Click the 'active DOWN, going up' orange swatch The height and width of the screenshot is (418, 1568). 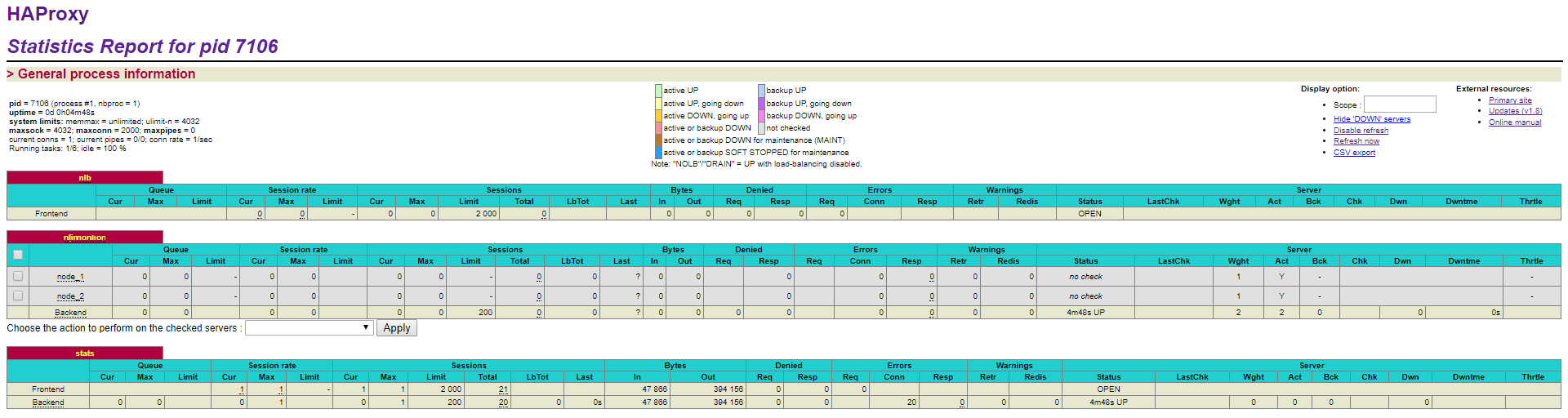tap(658, 116)
